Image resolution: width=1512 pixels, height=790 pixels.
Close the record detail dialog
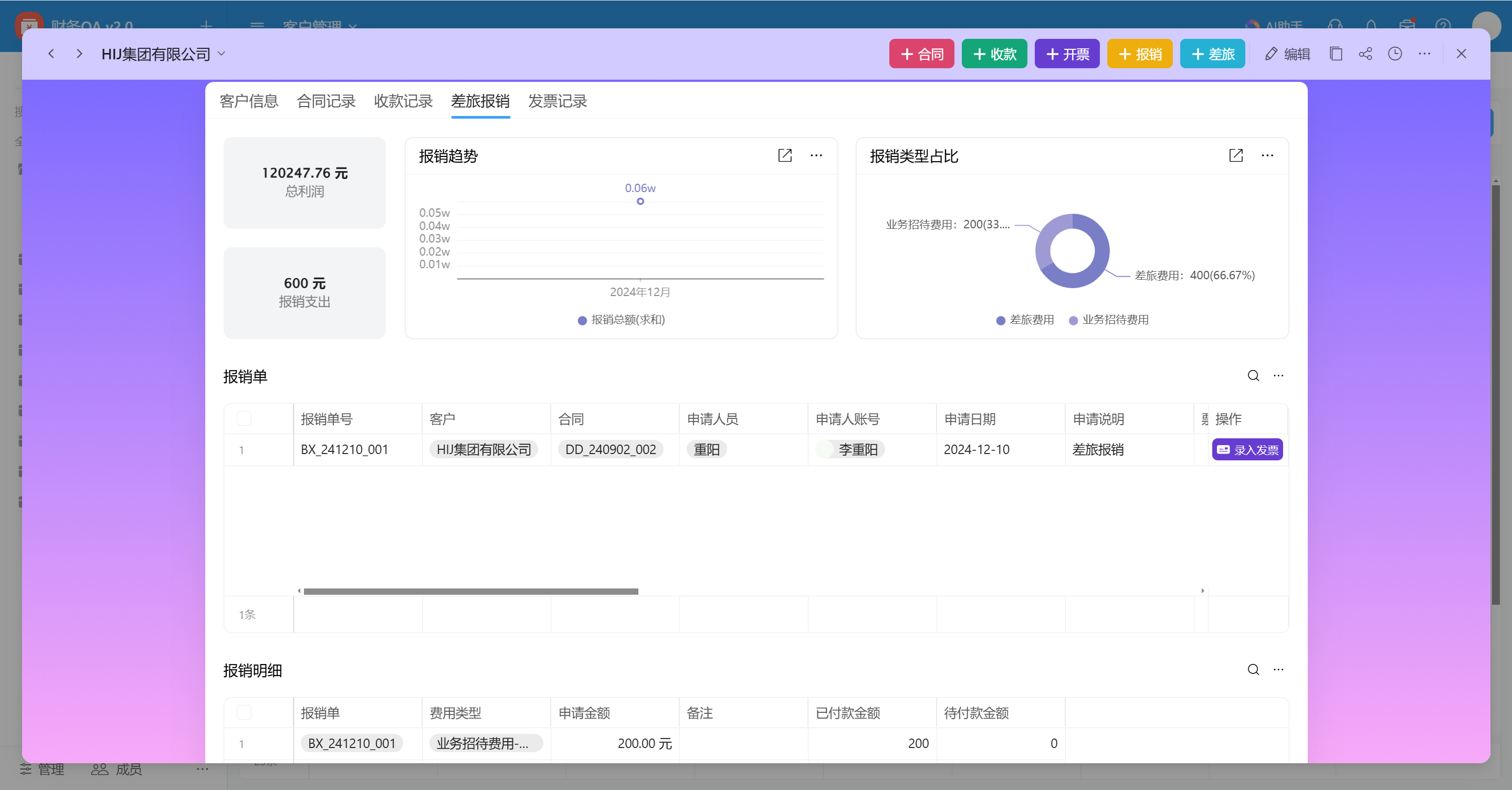pyautogui.click(x=1462, y=54)
